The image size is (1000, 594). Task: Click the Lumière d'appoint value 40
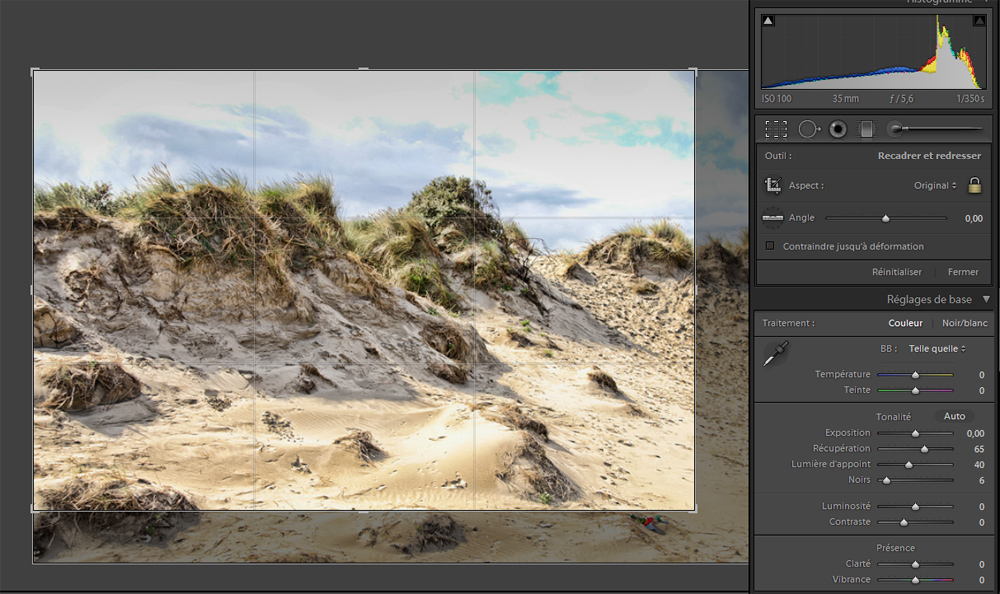[979, 464]
